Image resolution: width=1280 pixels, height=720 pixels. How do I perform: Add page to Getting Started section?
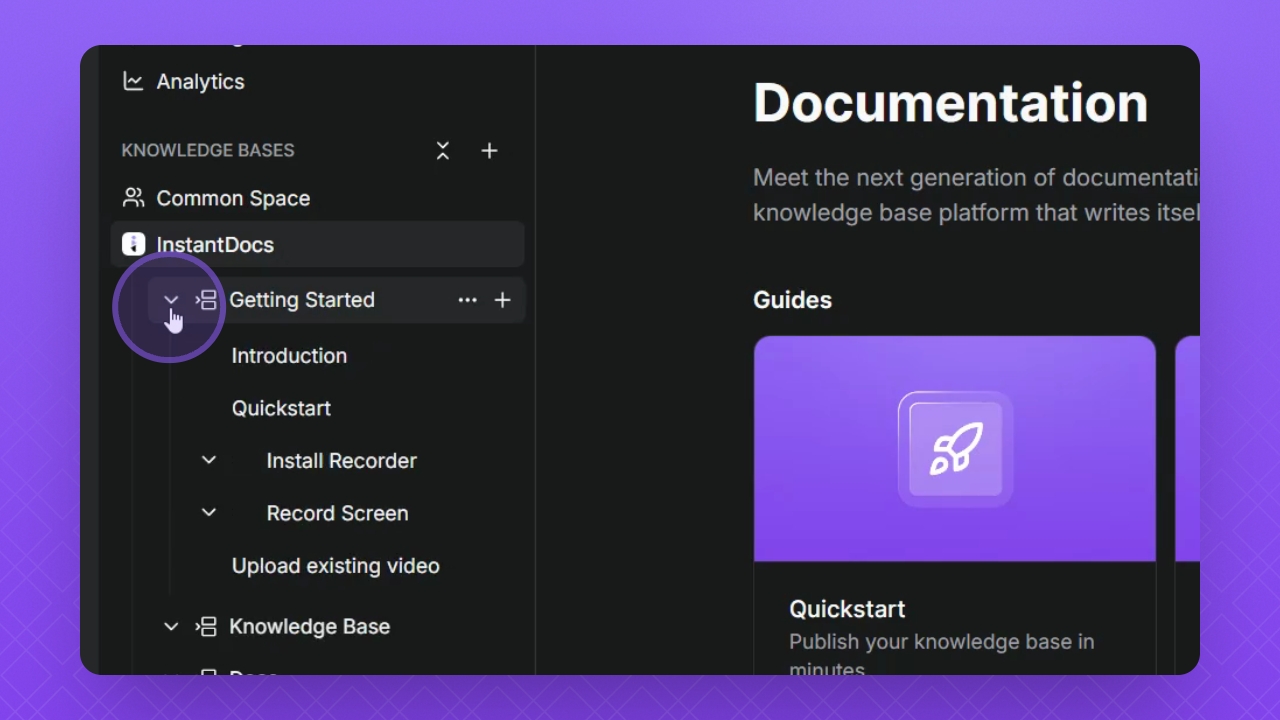click(x=503, y=300)
